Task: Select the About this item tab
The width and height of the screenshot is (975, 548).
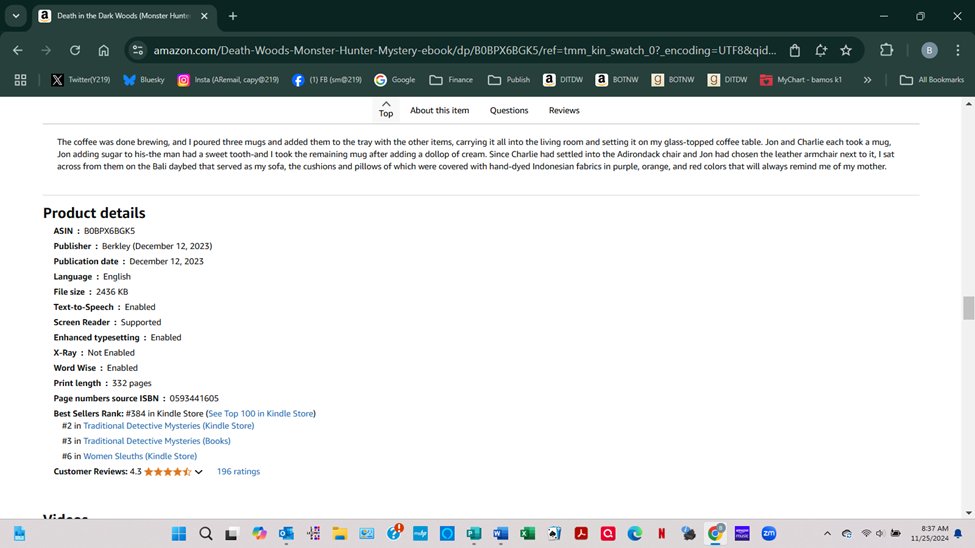Action: (440, 110)
